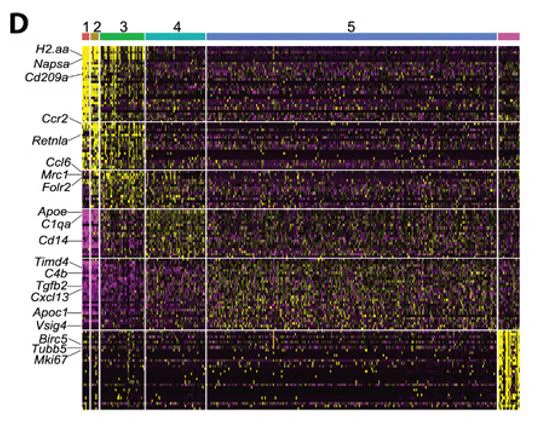Image resolution: width=541 pixels, height=432 pixels.
Task: Click cluster number 1 label
Action: click(86, 27)
